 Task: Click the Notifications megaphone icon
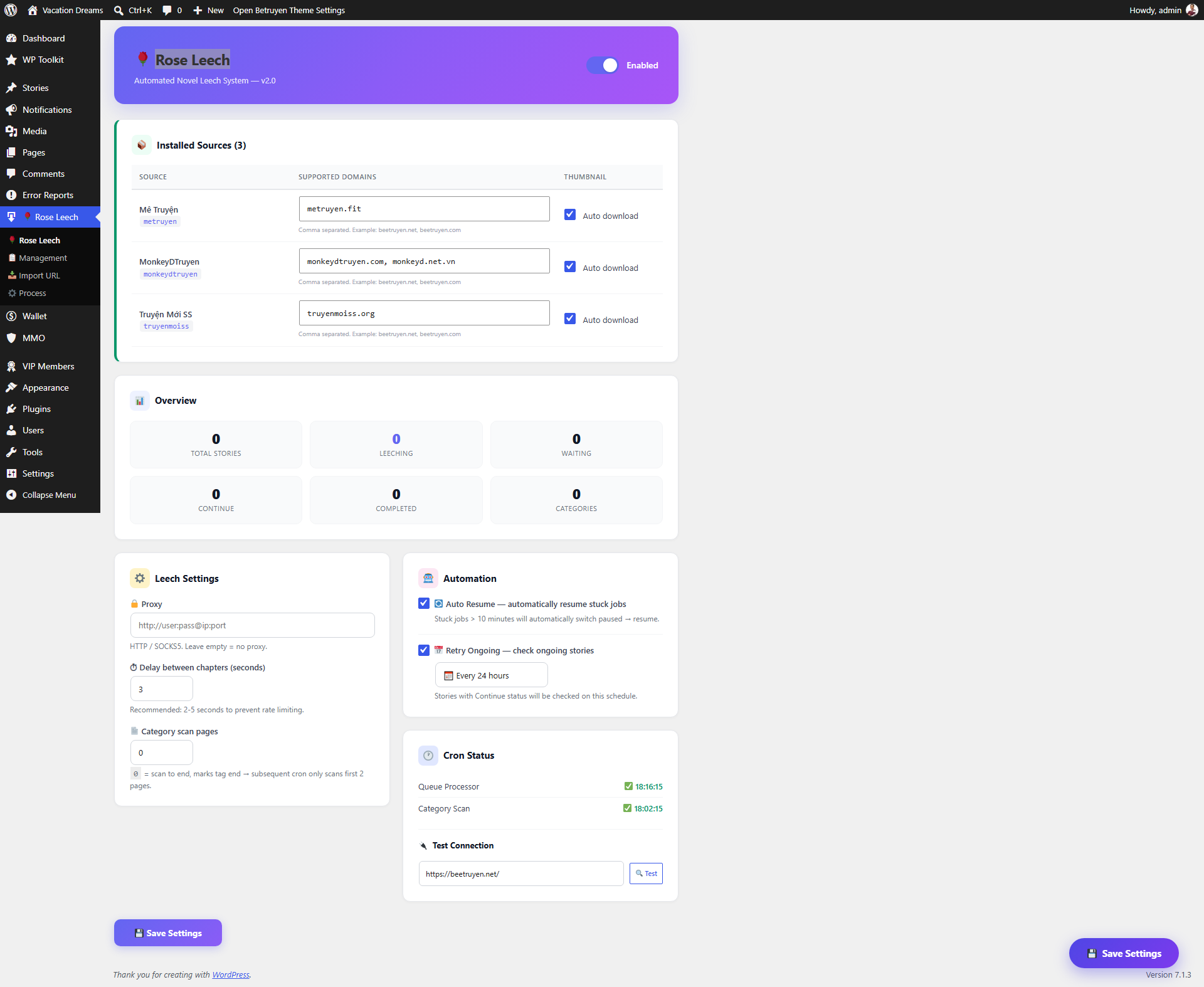(x=11, y=110)
